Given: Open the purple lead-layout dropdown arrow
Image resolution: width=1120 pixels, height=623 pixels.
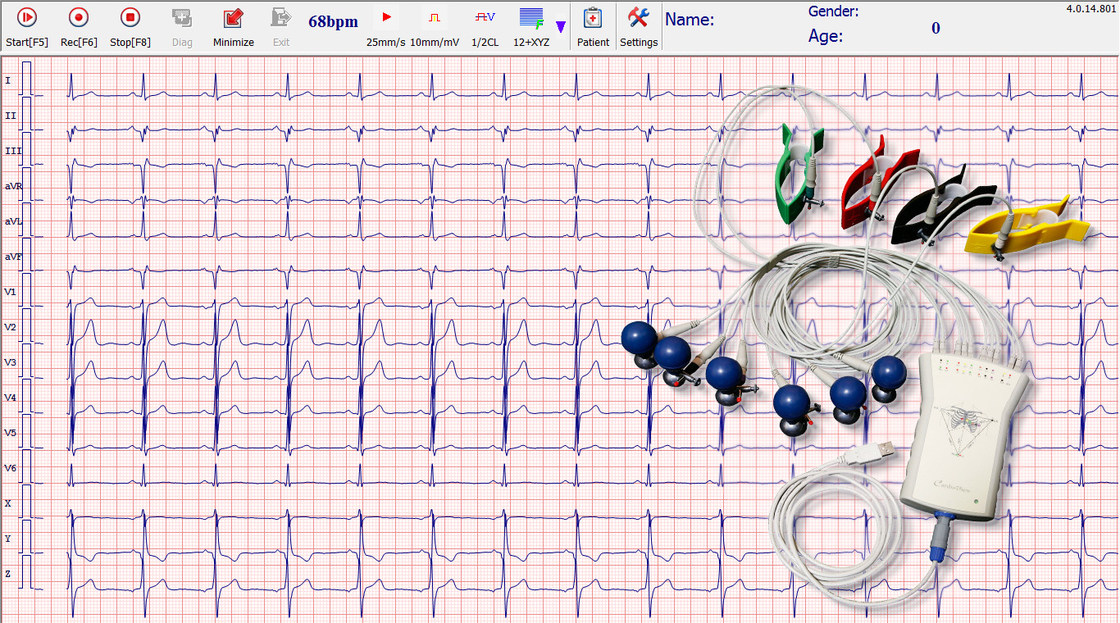Looking at the screenshot, I should coord(560,27).
